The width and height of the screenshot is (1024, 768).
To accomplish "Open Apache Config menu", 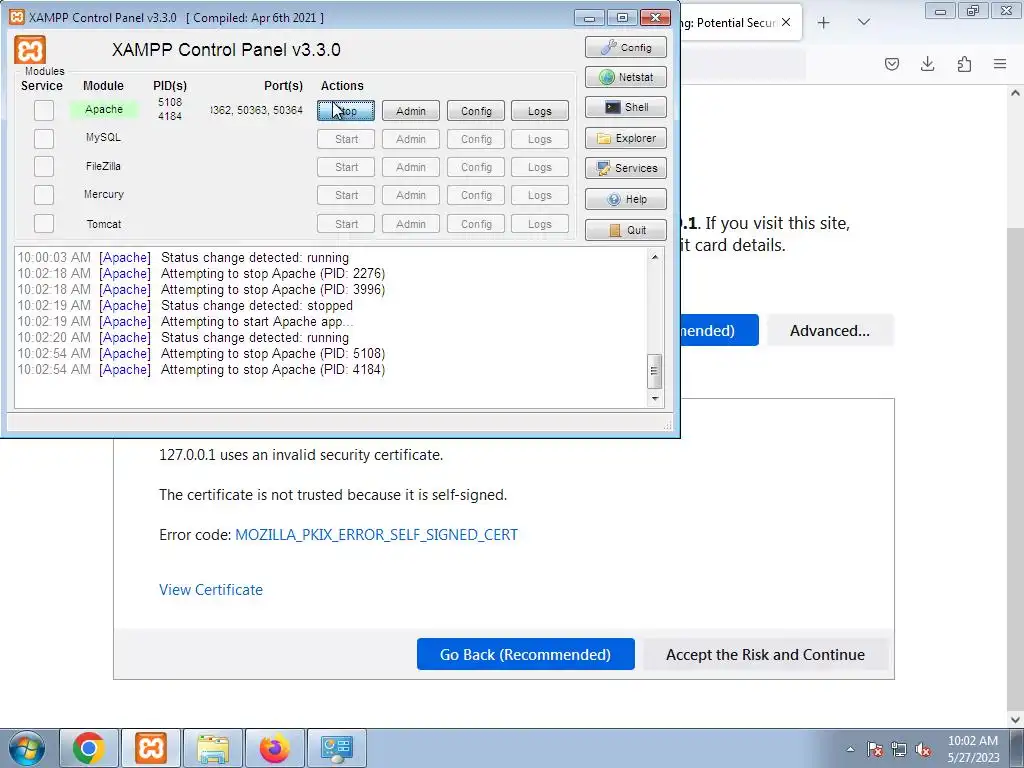I will click(x=476, y=111).
